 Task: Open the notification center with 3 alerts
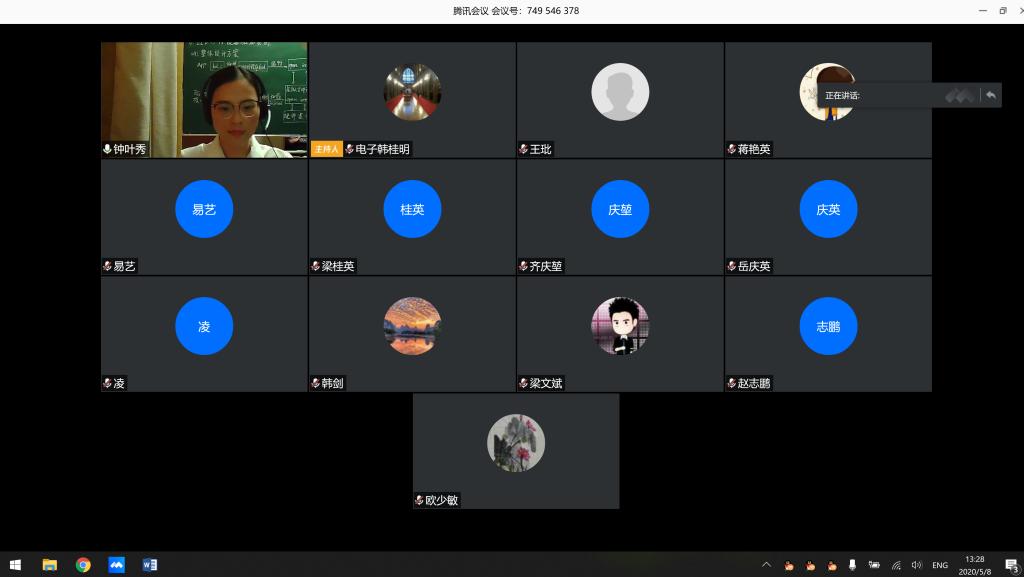[x=1011, y=566]
